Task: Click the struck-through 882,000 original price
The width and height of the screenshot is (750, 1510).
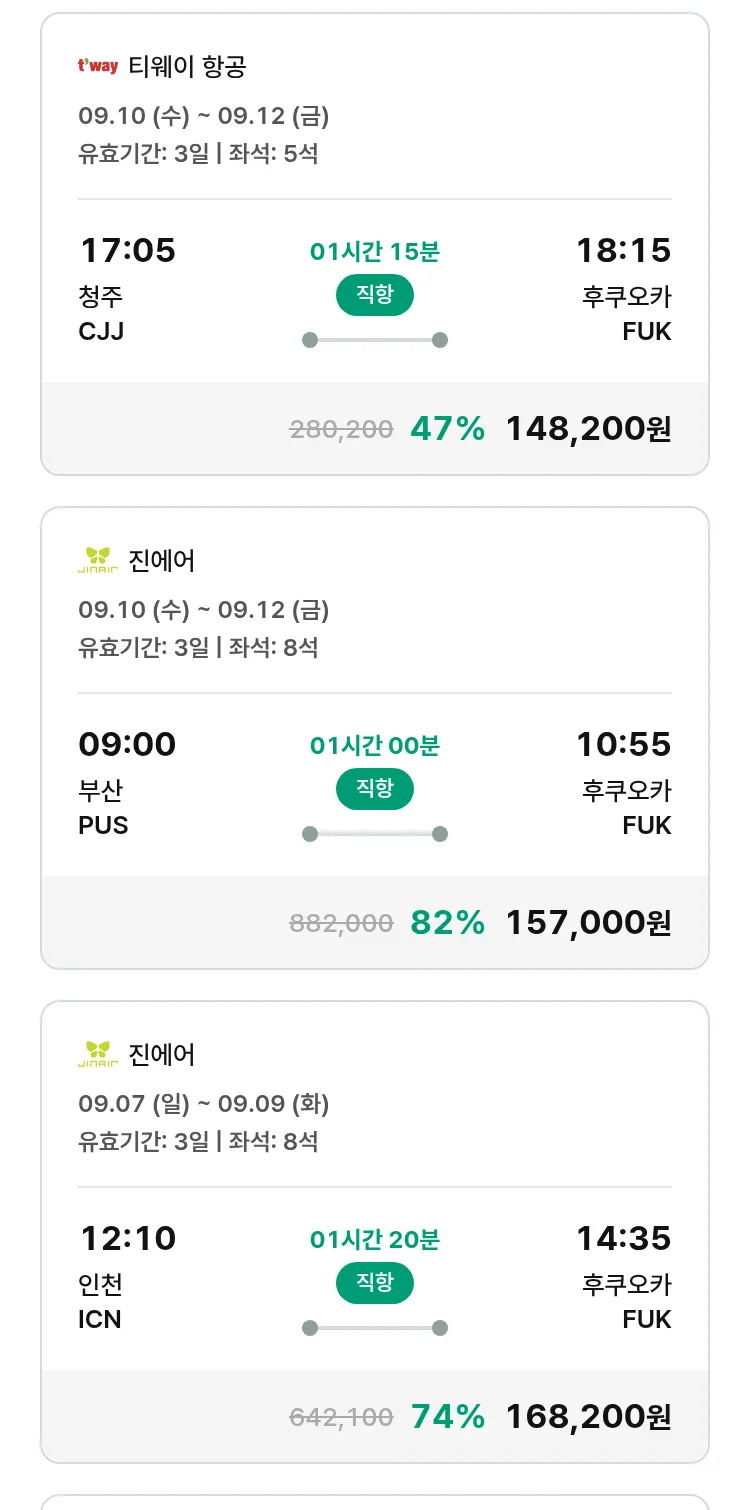Action: coord(341,924)
